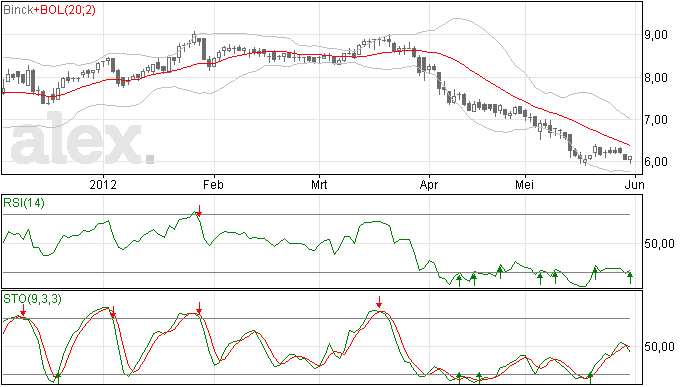Image resolution: width=690 pixels, height=387 pixels.
Task: Click the December green buy arrow in STO panel
Action: coord(57,378)
